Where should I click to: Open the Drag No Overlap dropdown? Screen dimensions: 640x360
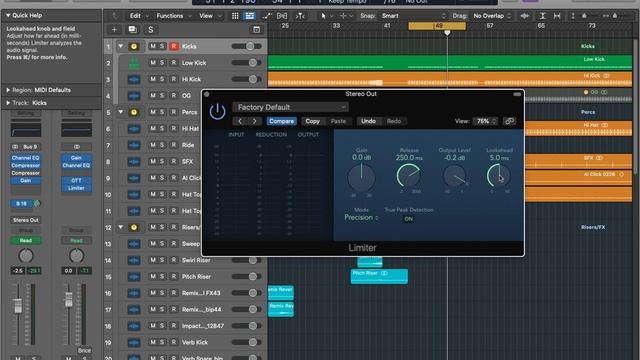492,16
